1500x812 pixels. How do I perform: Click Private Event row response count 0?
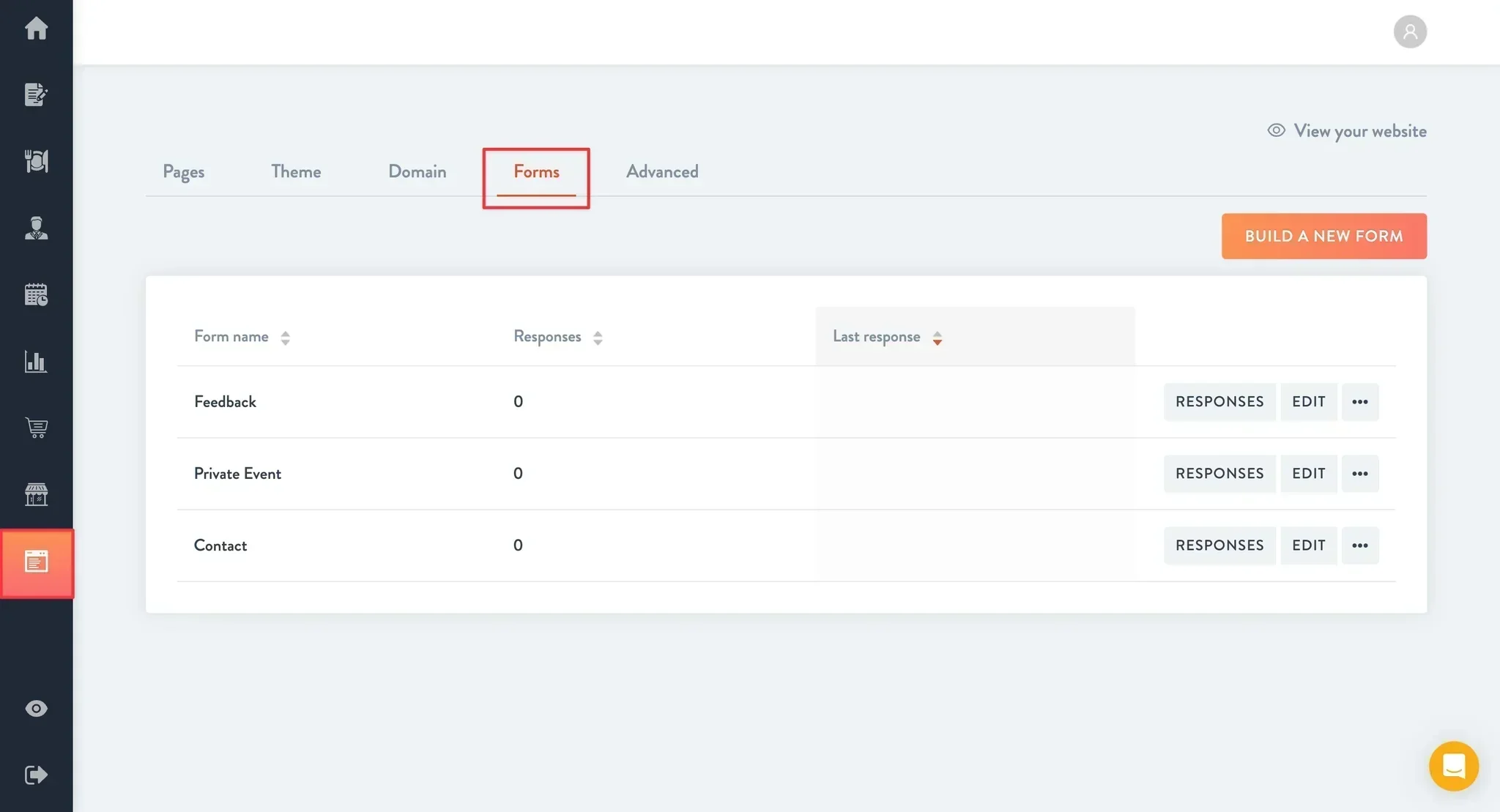pyautogui.click(x=518, y=473)
